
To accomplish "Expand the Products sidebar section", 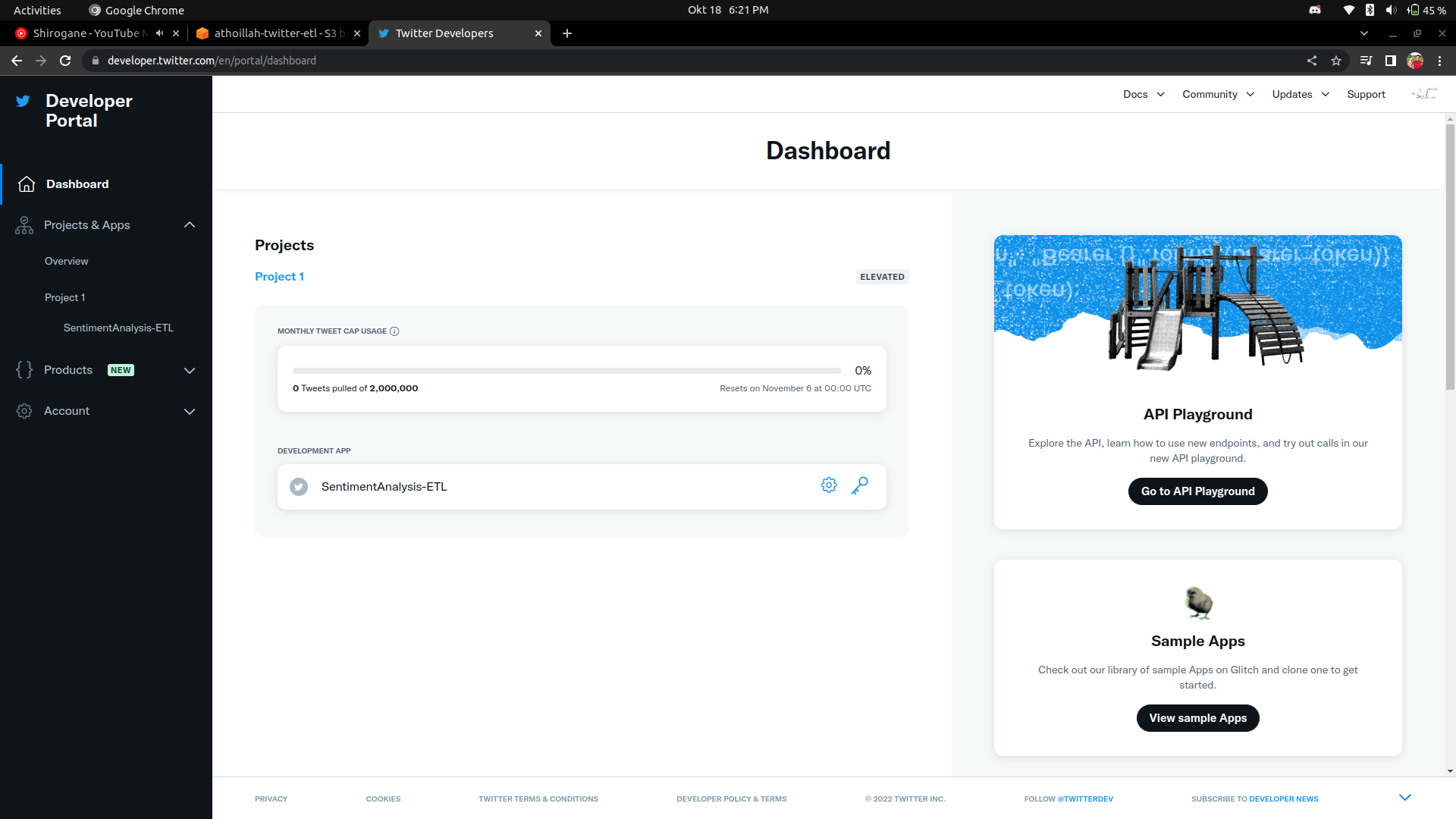I will pyautogui.click(x=190, y=371).
